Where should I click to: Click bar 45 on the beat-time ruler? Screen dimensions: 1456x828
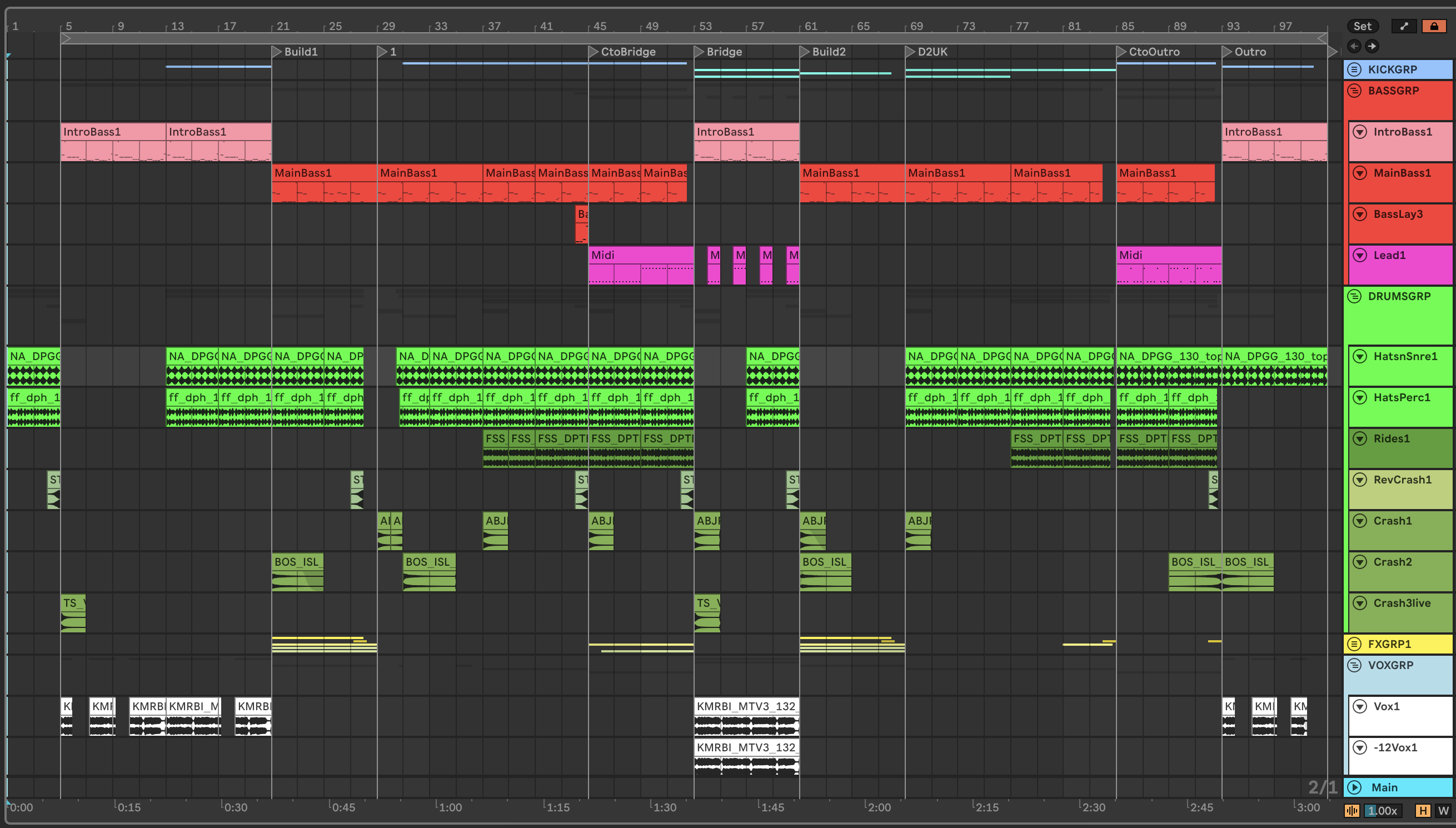pos(599,26)
